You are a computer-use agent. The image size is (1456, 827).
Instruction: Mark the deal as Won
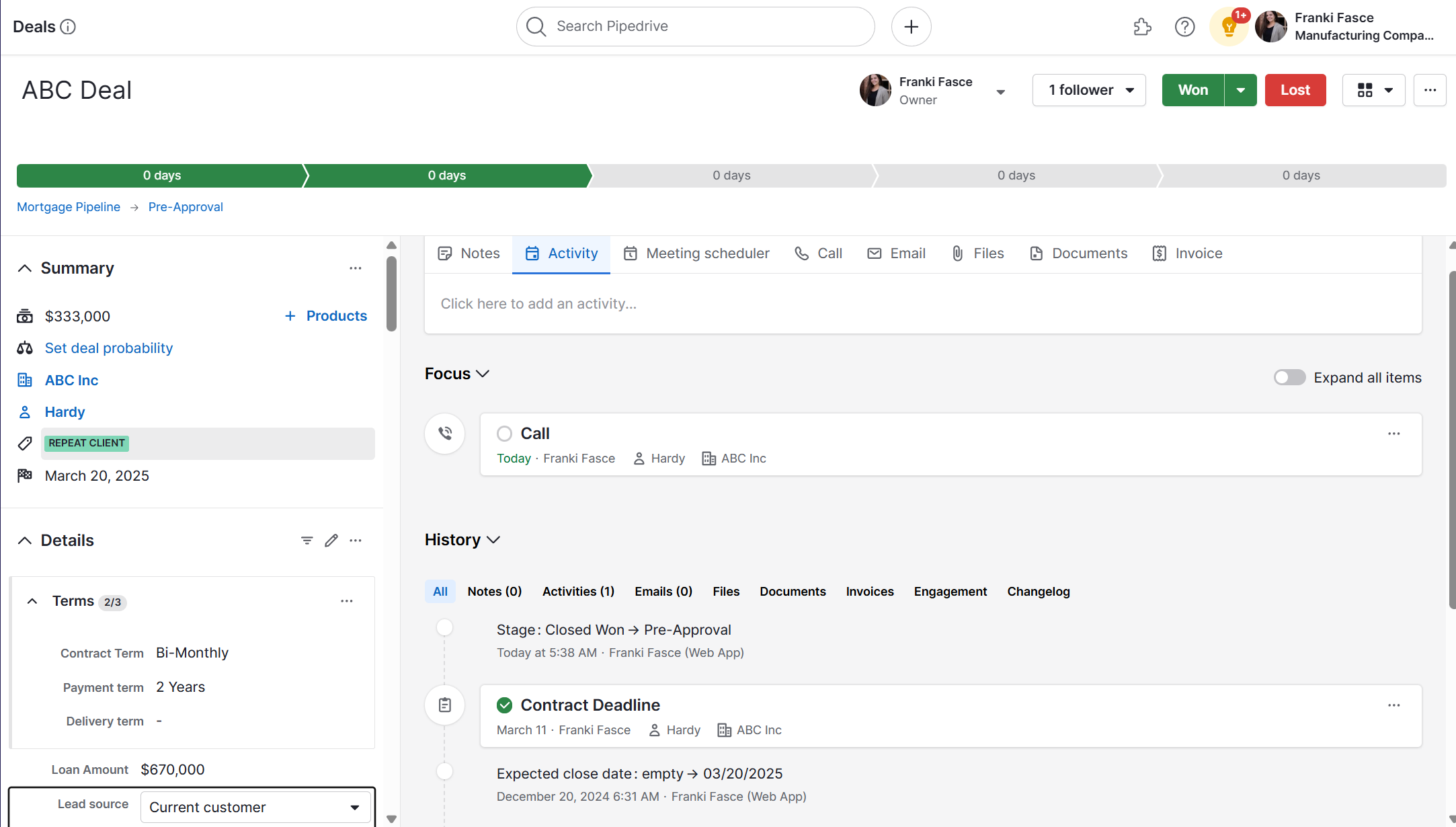point(1193,90)
